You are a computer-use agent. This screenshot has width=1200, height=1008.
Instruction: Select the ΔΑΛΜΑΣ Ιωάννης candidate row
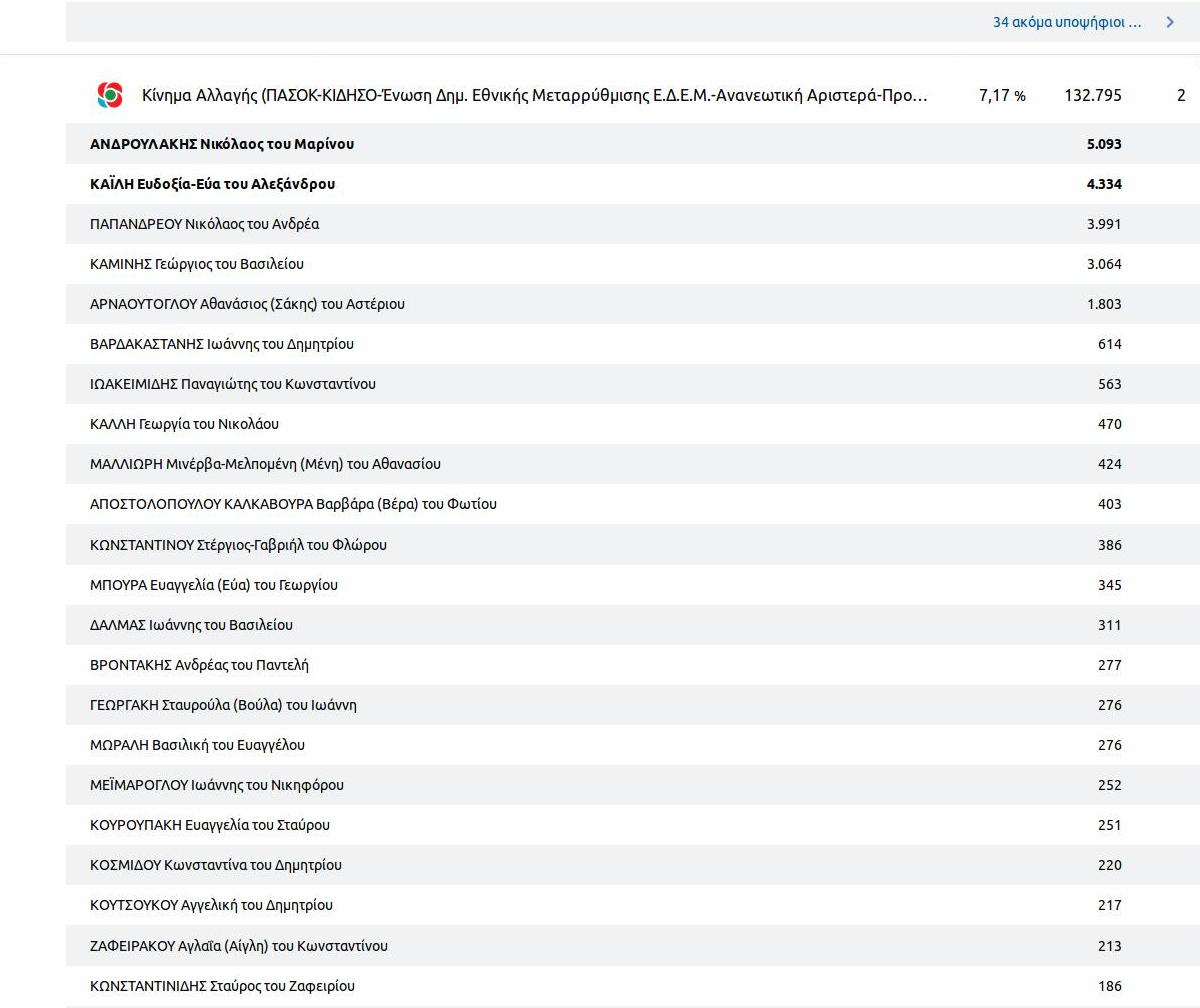click(x=633, y=625)
